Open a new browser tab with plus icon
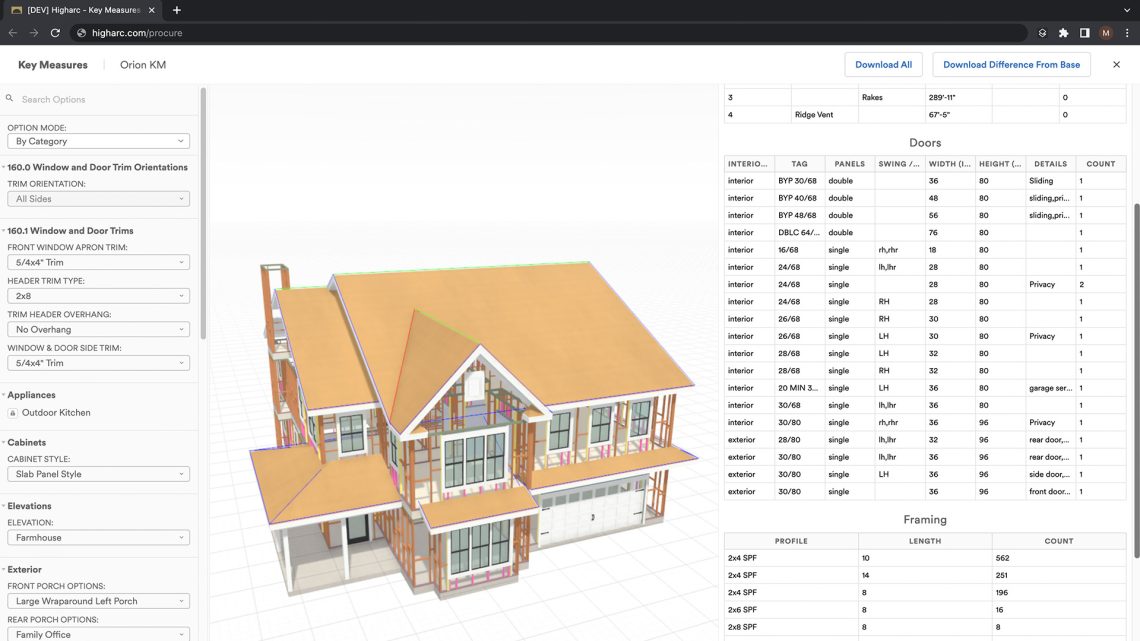The height and width of the screenshot is (641, 1140). (x=177, y=10)
